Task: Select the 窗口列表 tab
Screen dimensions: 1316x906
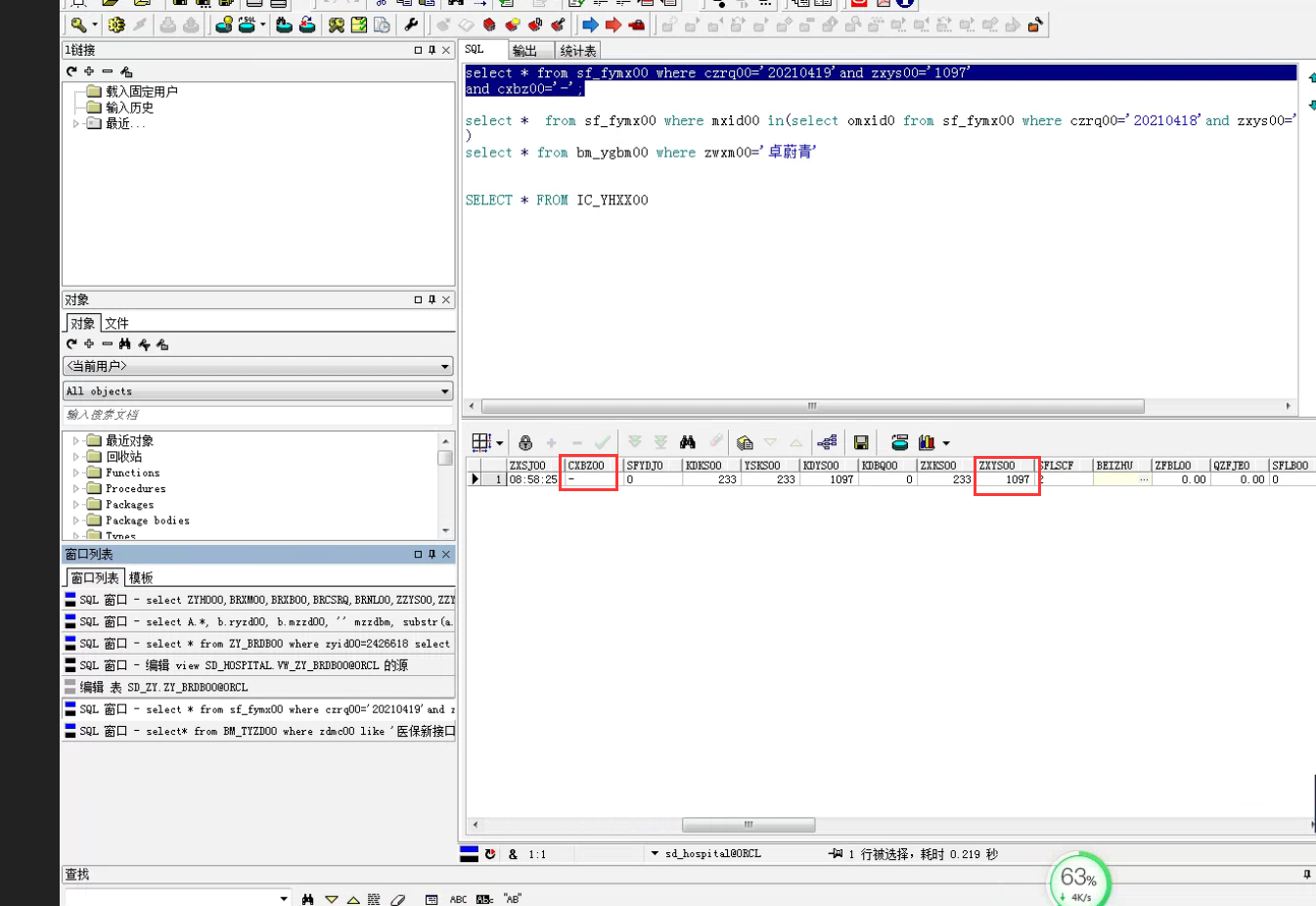Action: pyautogui.click(x=95, y=578)
